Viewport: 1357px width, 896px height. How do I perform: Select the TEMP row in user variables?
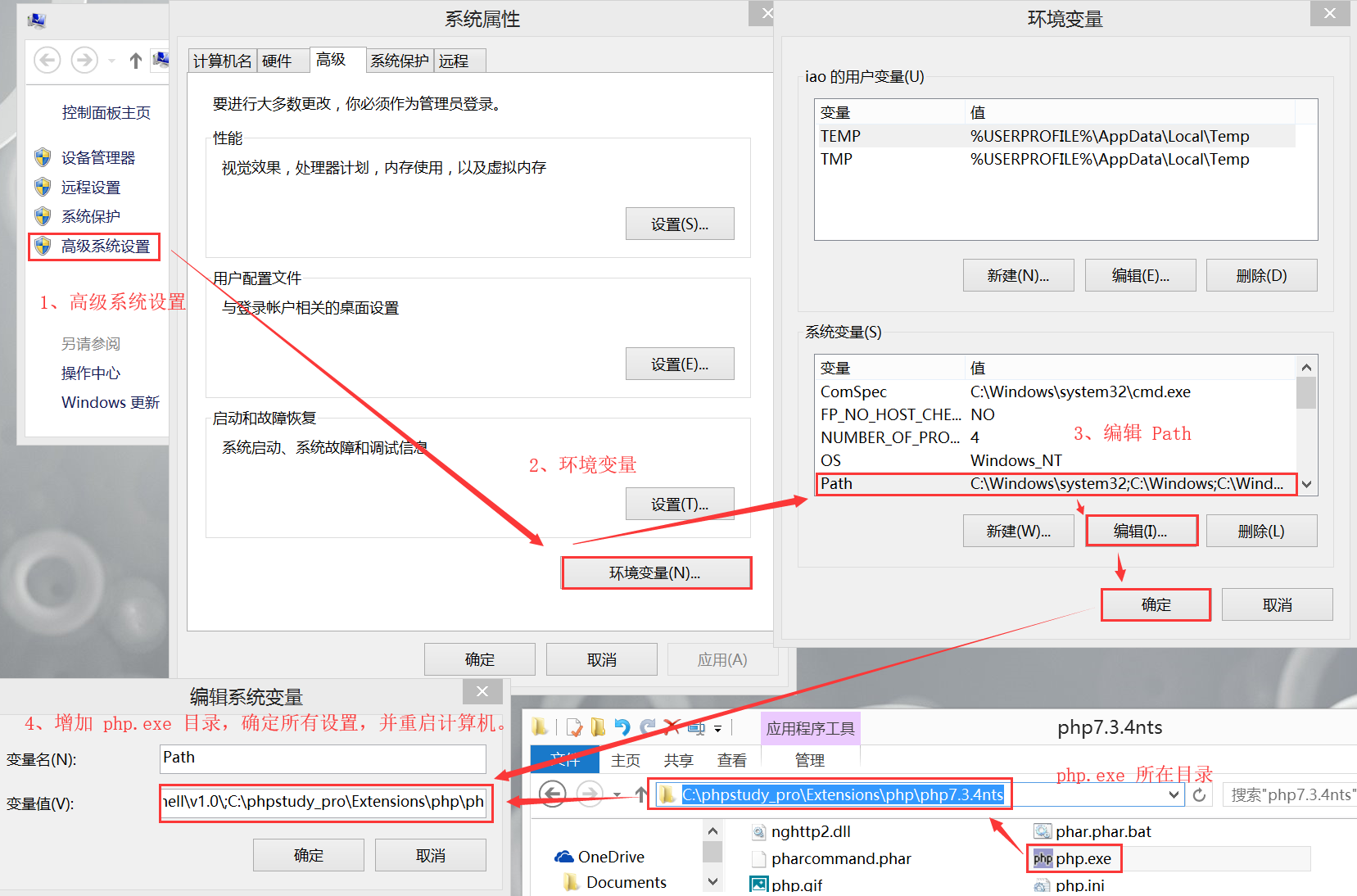point(1056,136)
